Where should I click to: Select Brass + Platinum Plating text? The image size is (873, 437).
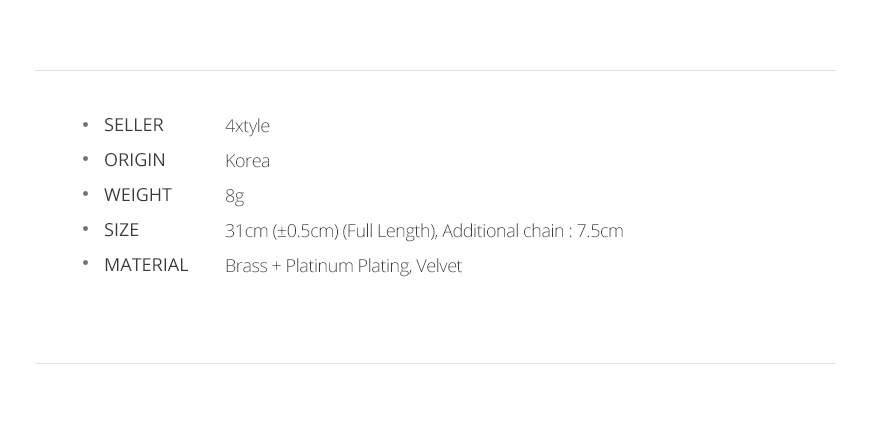click(318, 266)
